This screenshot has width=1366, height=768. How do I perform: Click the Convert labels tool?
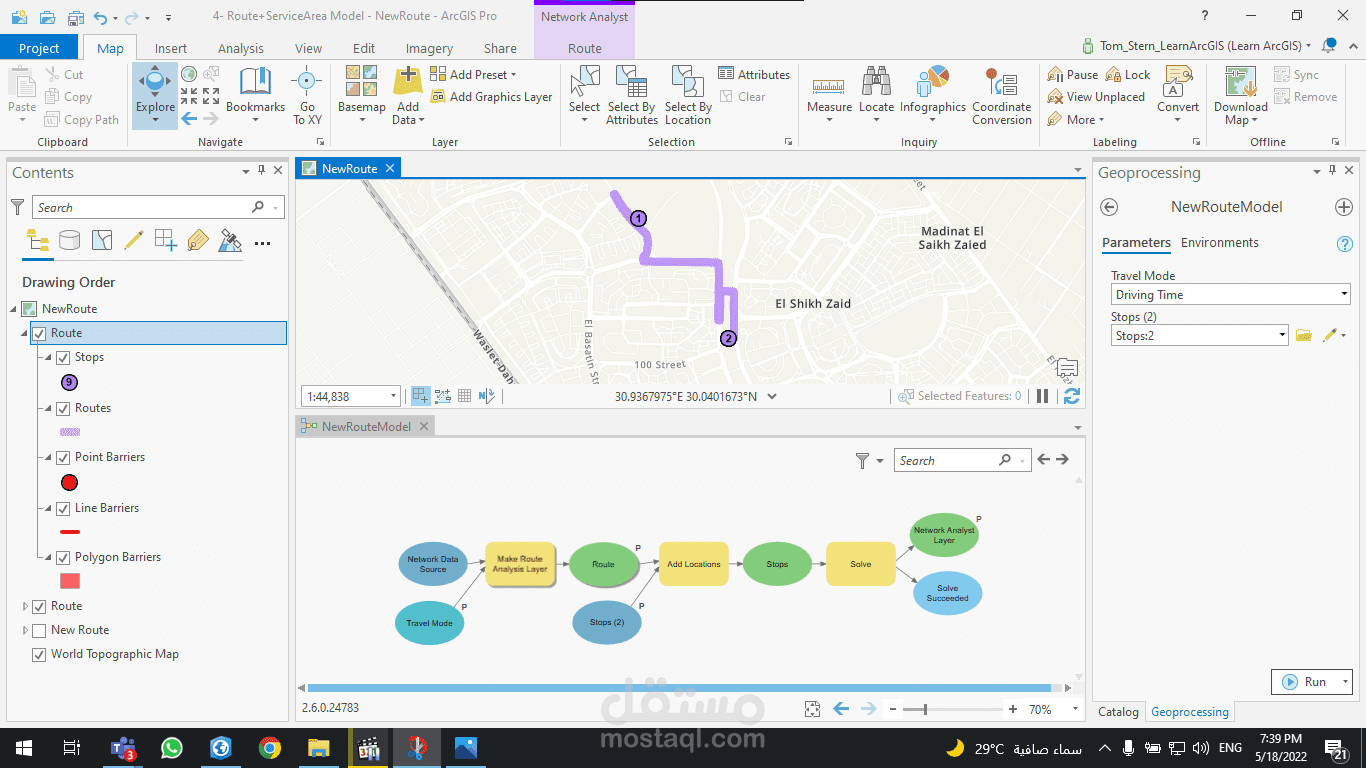click(x=1178, y=95)
